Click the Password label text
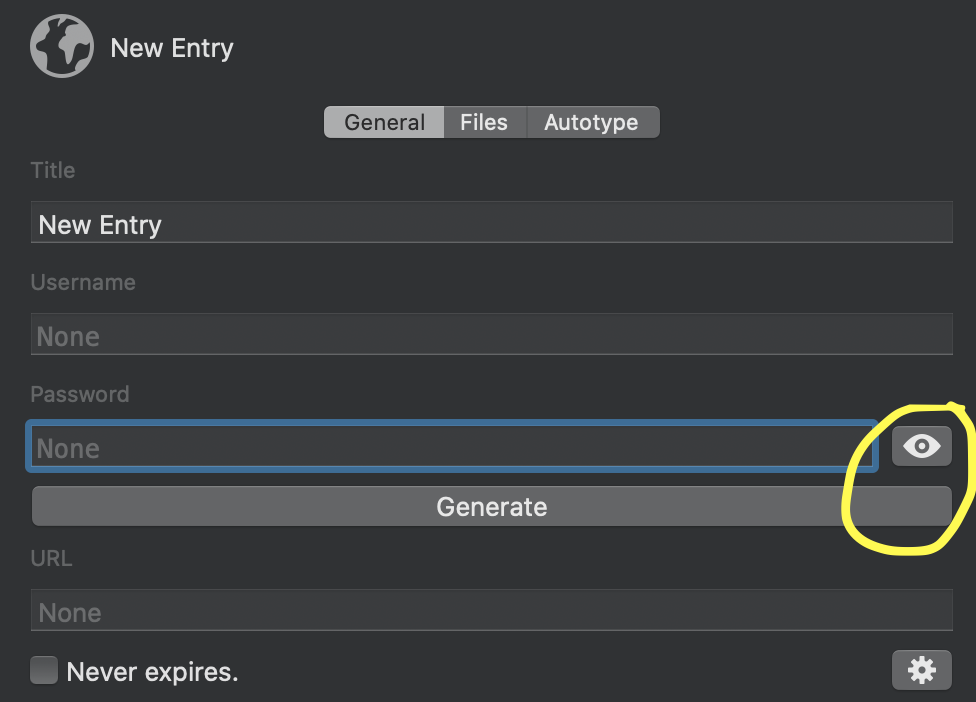The image size is (976, 702). (80, 394)
